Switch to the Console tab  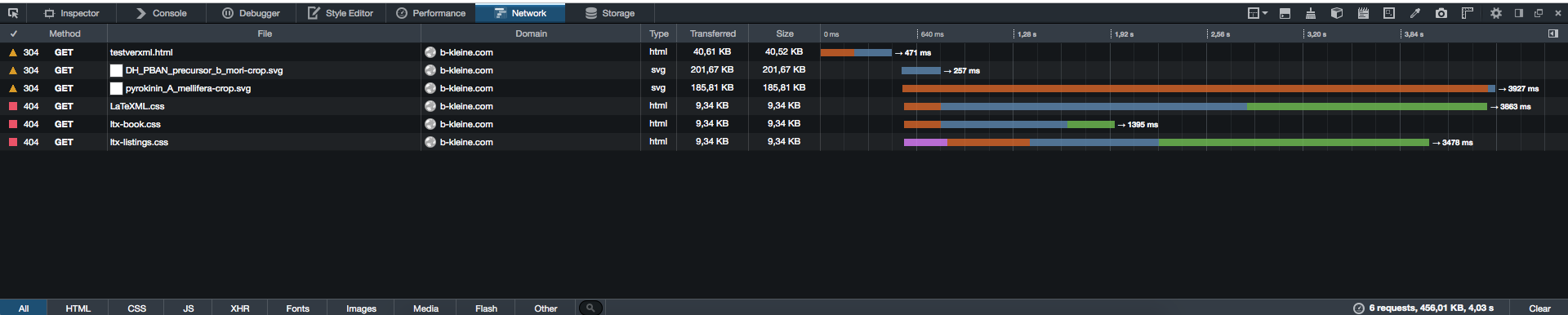click(x=161, y=13)
